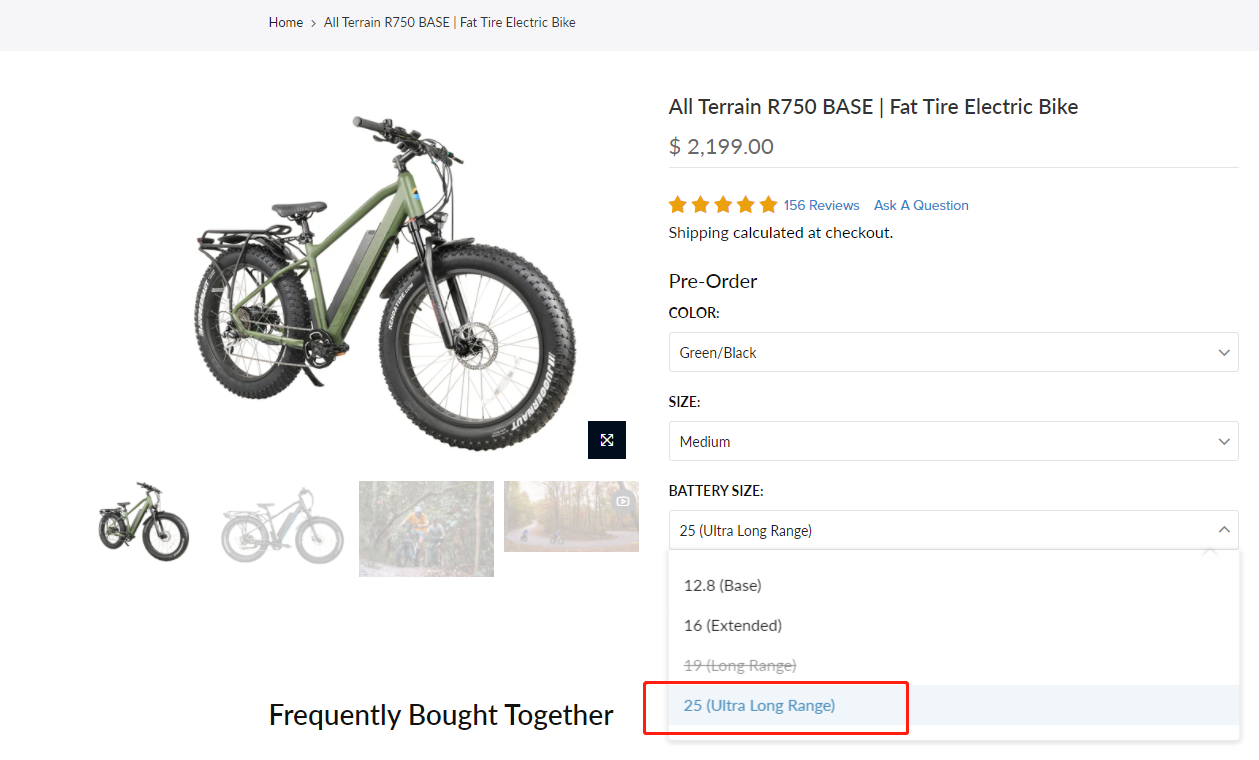
Task: Open the COLOR dropdown showing Green/Black
Action: tap(953, 353)
